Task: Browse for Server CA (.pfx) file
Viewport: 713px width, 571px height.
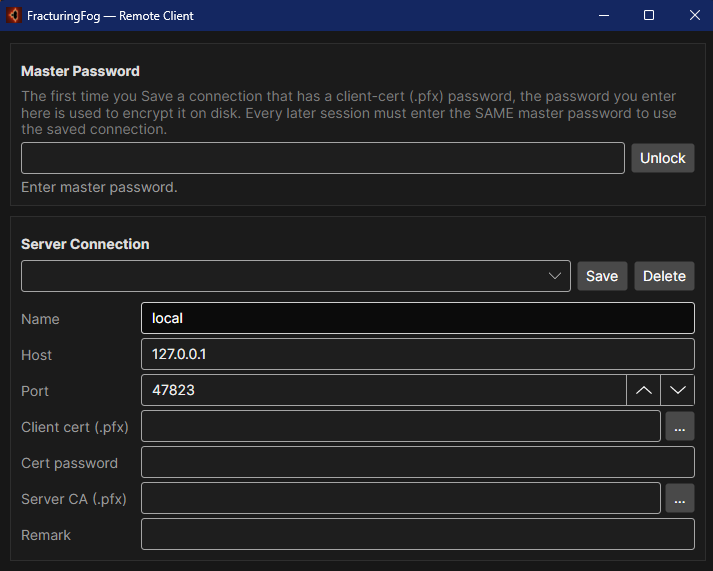Action: pyautogui.click(x=680, y=498)
